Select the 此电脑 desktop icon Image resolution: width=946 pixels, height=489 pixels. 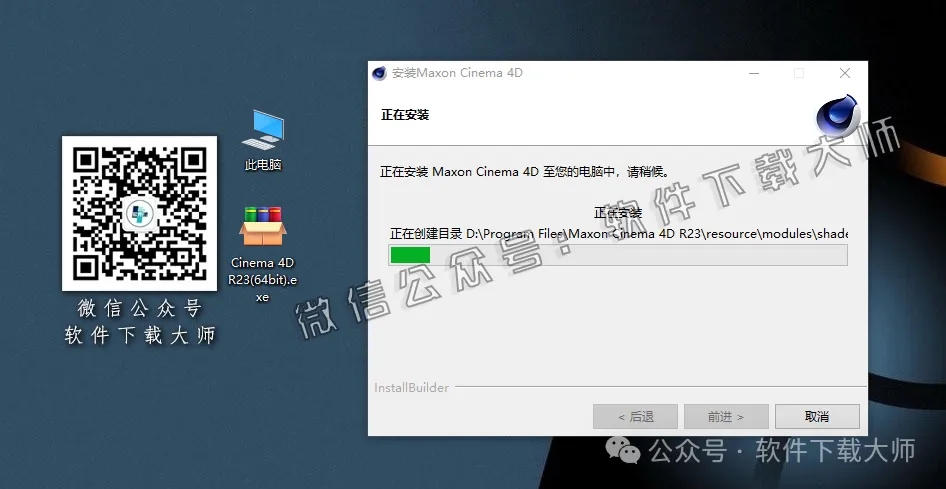pyautogui.click(x=263, y=130)
